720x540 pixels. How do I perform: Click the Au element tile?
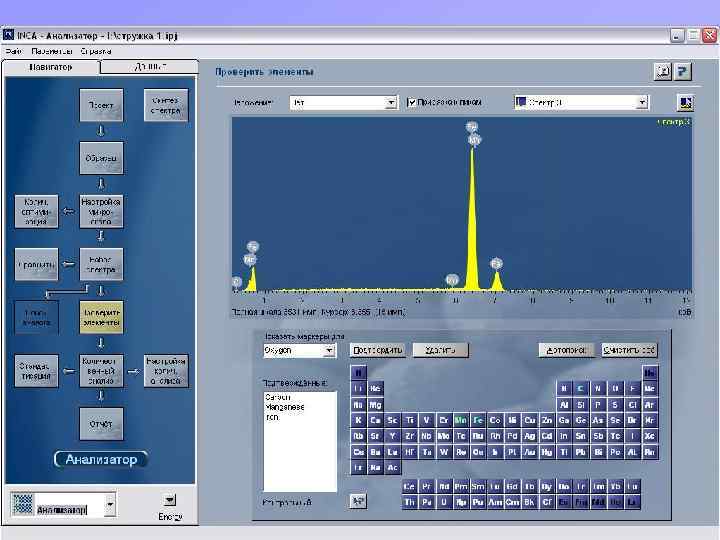530,452
